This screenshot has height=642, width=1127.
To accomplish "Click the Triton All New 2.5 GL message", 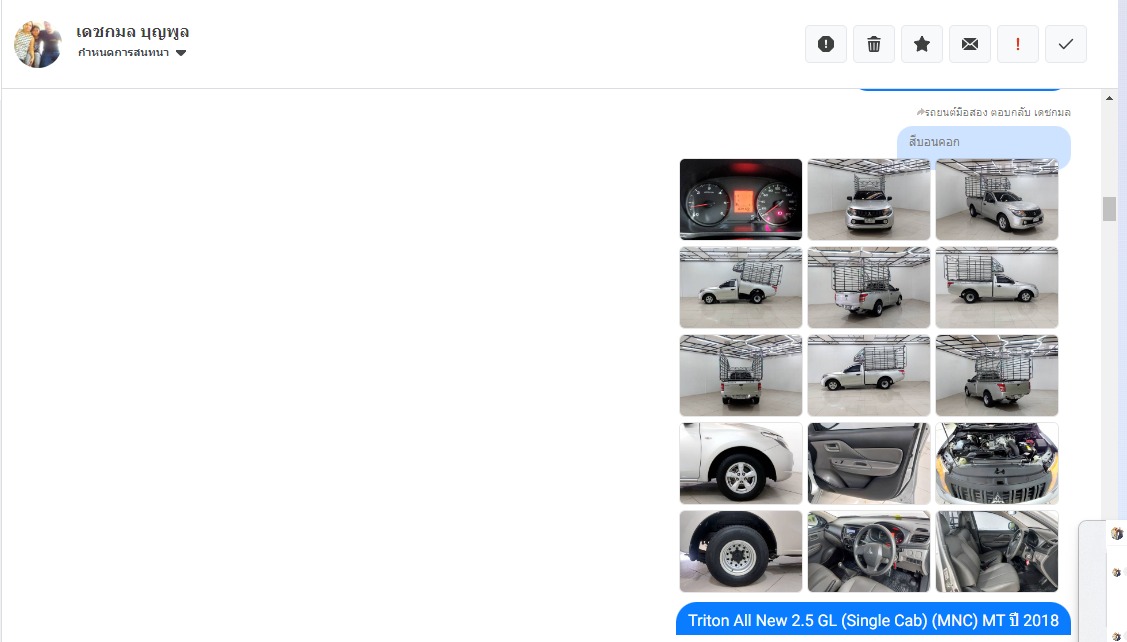I will (x=873, y=620).
